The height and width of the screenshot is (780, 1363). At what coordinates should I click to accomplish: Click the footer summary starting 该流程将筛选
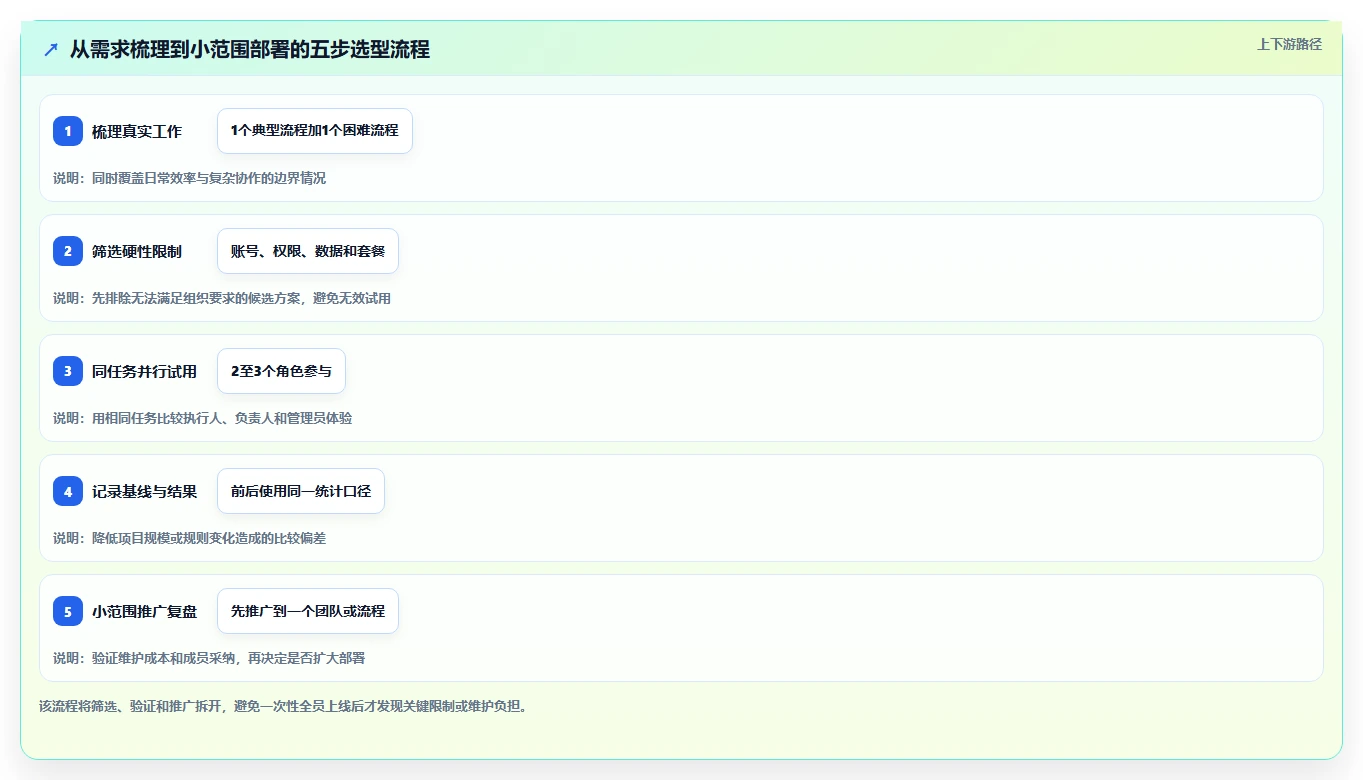[x=283, y=706]
